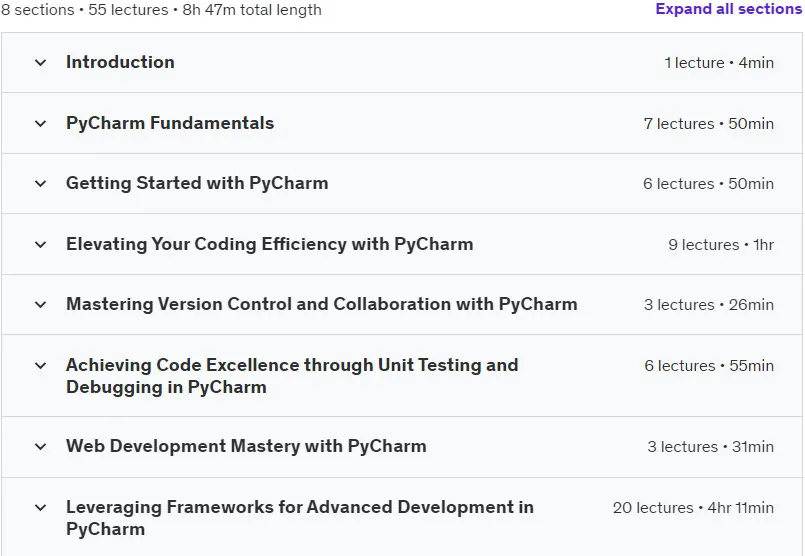This screenshot has height=556, width=805.
Task: Expand Getting Started with PyCharm chevron
Action: [x=41, y=183]
